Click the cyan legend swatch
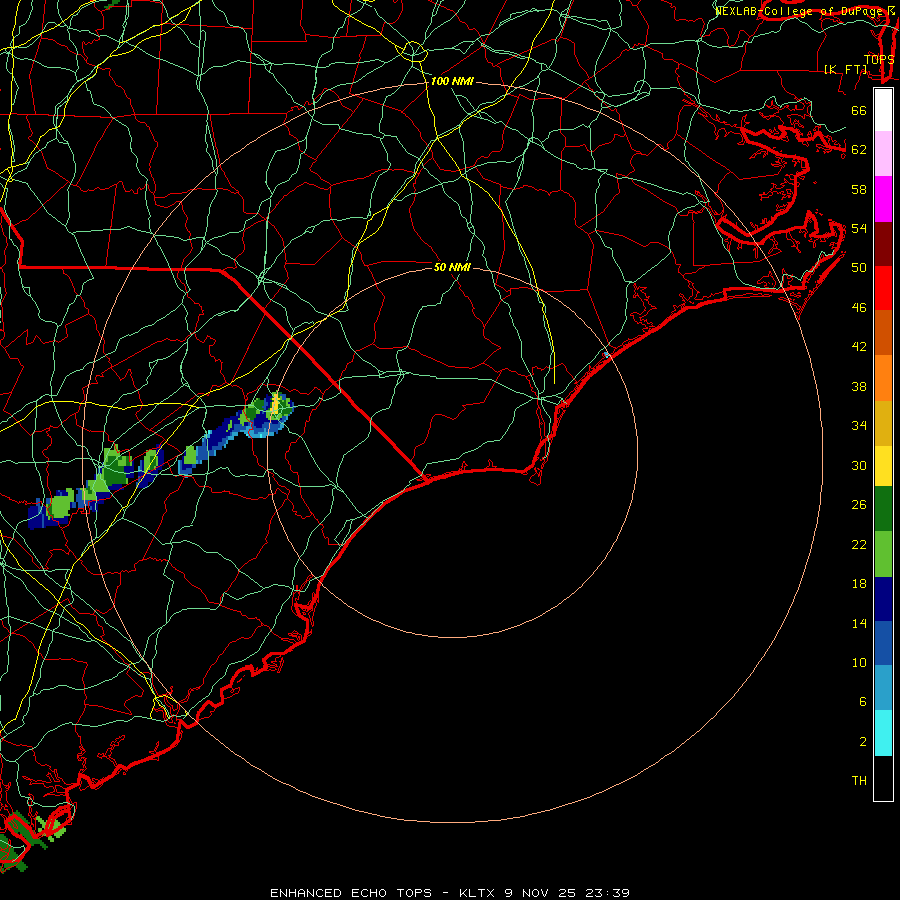This screenshot has width=900, height=900. pyautogui.click(x=883, y=733)
